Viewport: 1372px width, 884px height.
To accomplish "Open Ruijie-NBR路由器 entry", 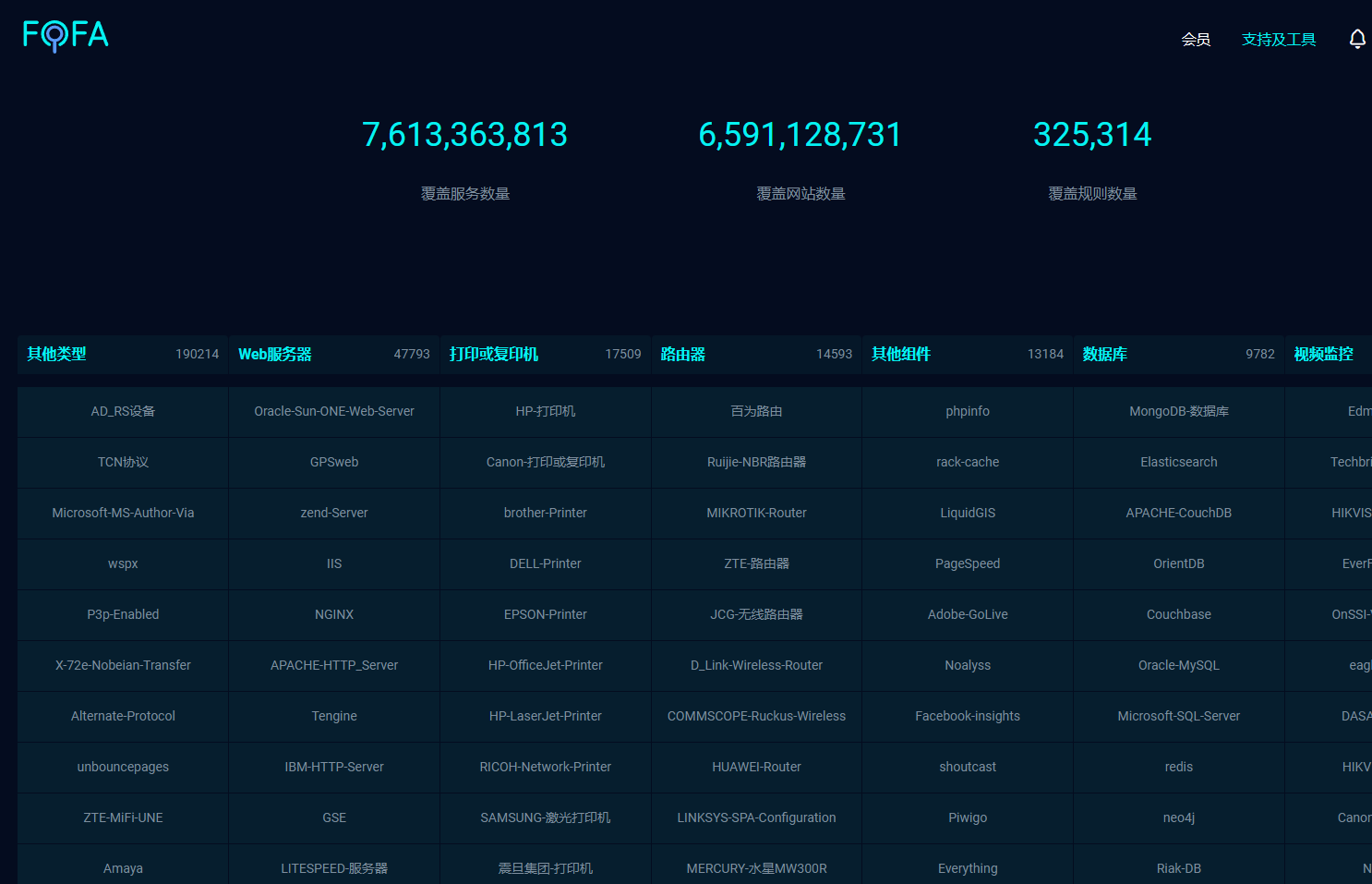I will tap(757, 462).
